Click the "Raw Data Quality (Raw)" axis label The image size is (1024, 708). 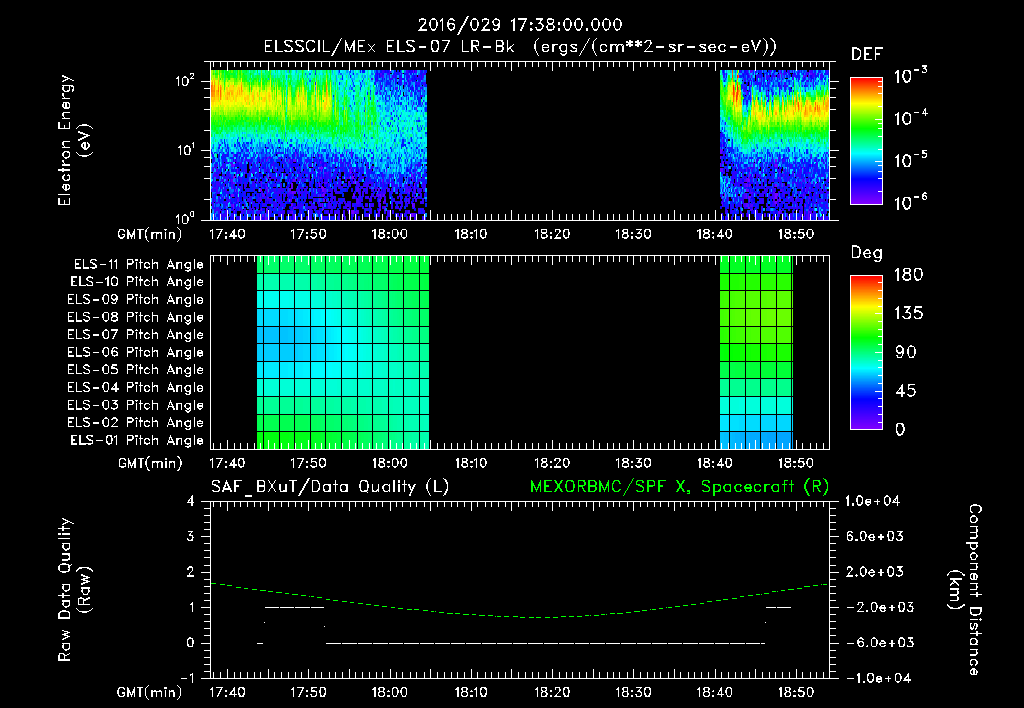click(x=74, y=590)
